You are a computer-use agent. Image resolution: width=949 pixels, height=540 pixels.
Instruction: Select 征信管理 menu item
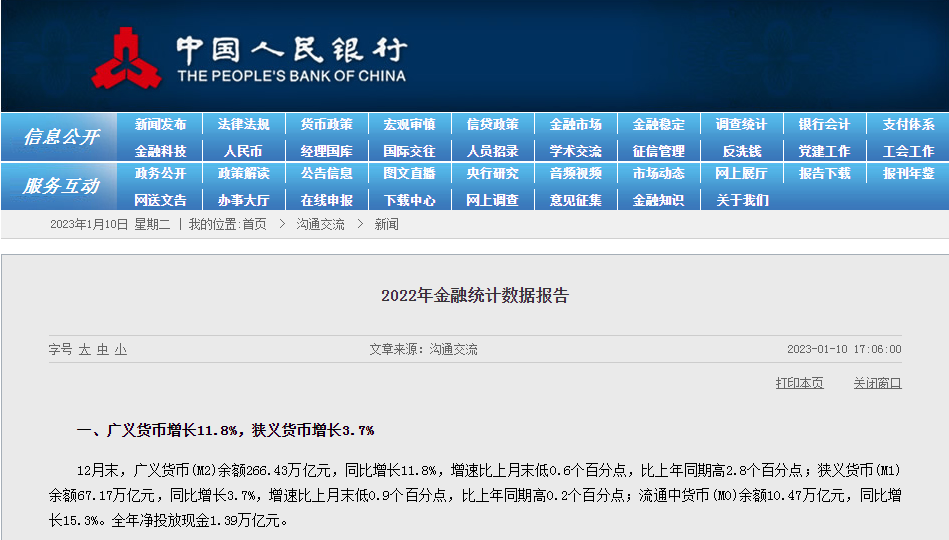658,151
